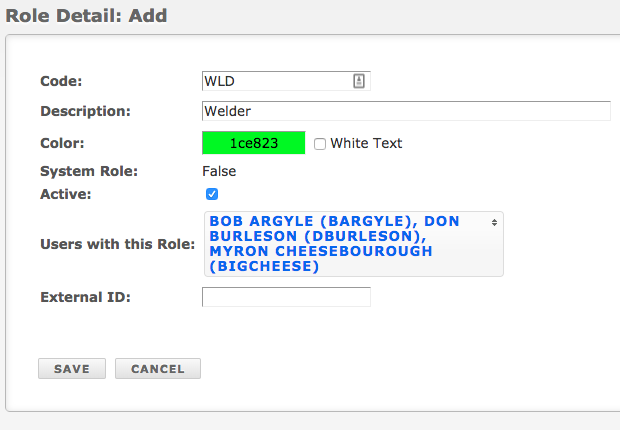Open the green 1ce823 color picker
The width and height of the screenshot is (620, 430).
point(254,143)
